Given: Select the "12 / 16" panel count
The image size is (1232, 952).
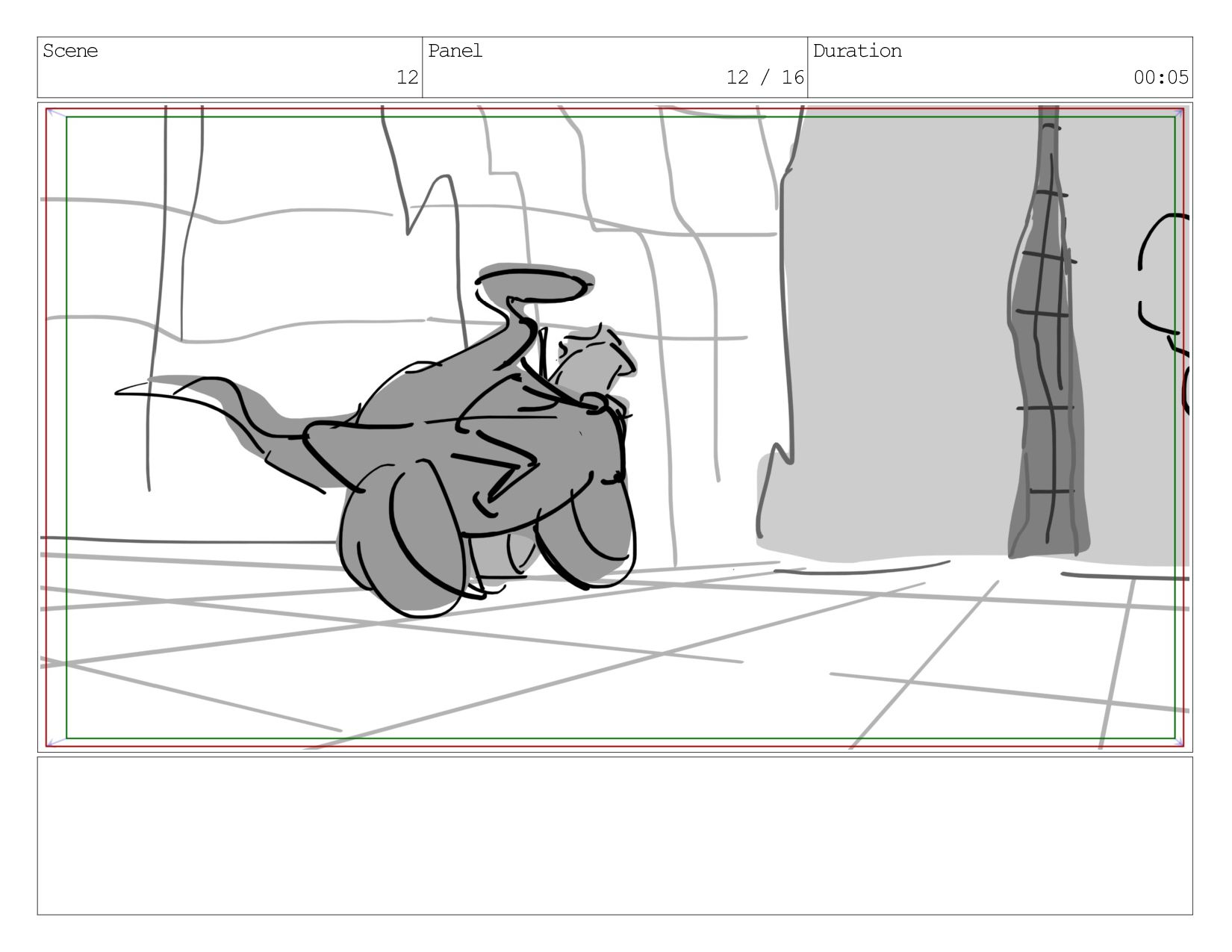Looking at the screenshot, I should [765, 77].
